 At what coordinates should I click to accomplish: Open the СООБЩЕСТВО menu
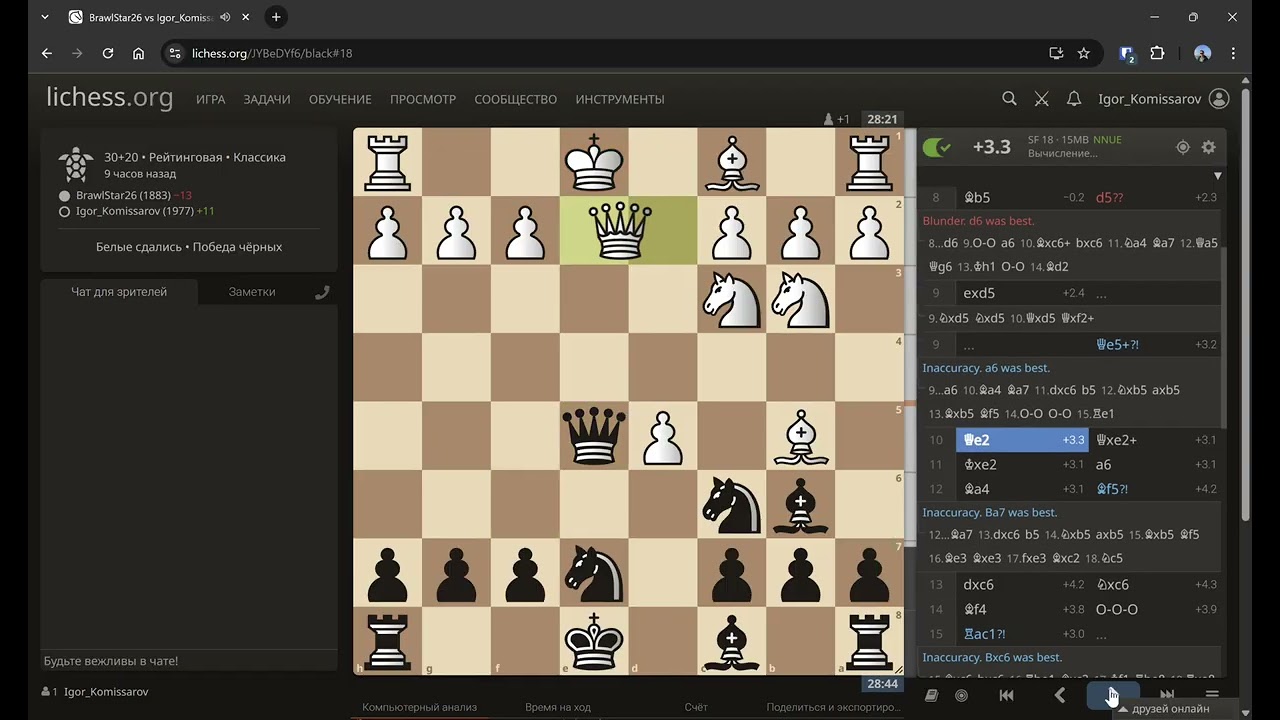pos(515,99)
